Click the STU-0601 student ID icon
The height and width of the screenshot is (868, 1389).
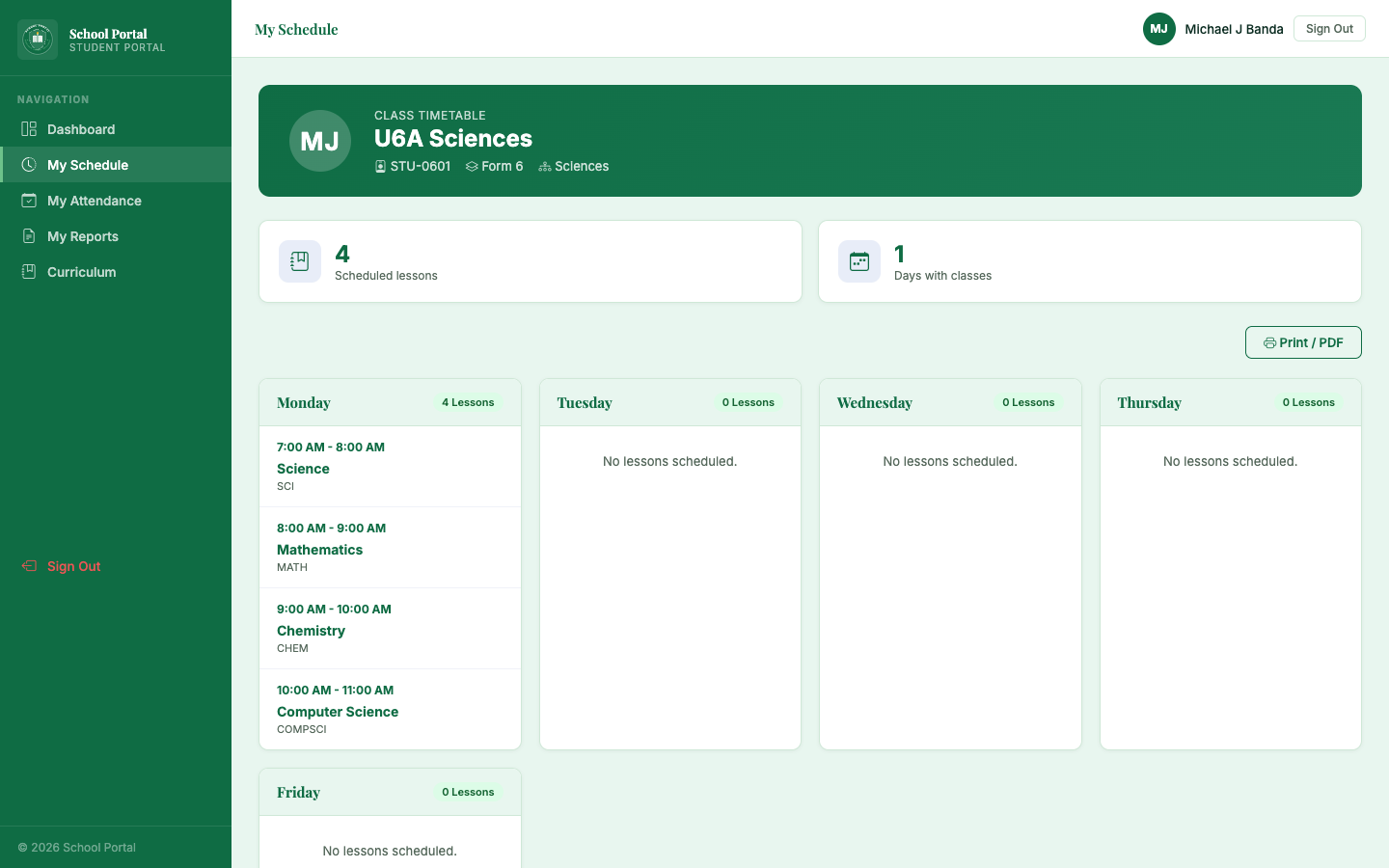coord(378,165)
